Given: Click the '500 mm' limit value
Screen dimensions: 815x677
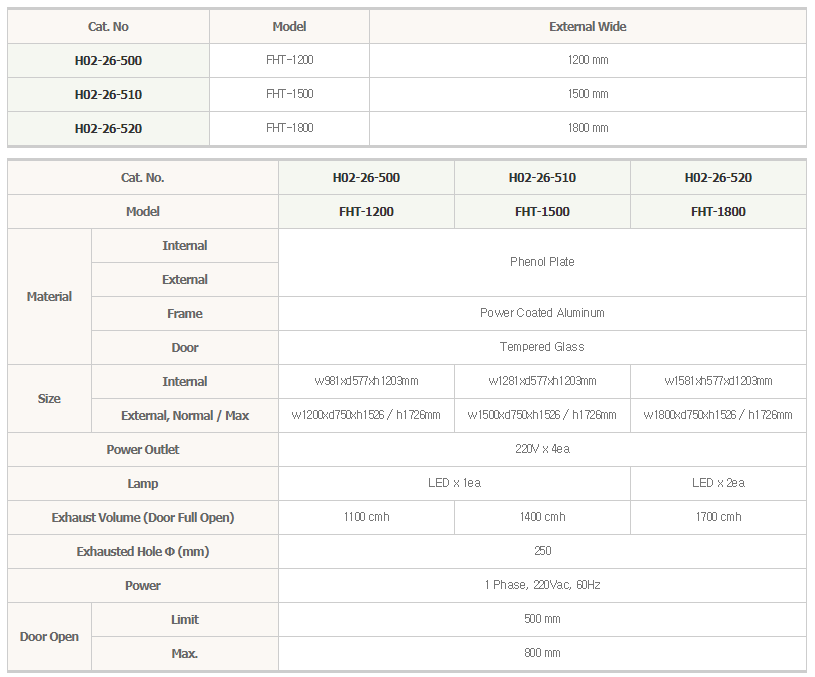Looking at the screenshot, I should pos(542,619).
